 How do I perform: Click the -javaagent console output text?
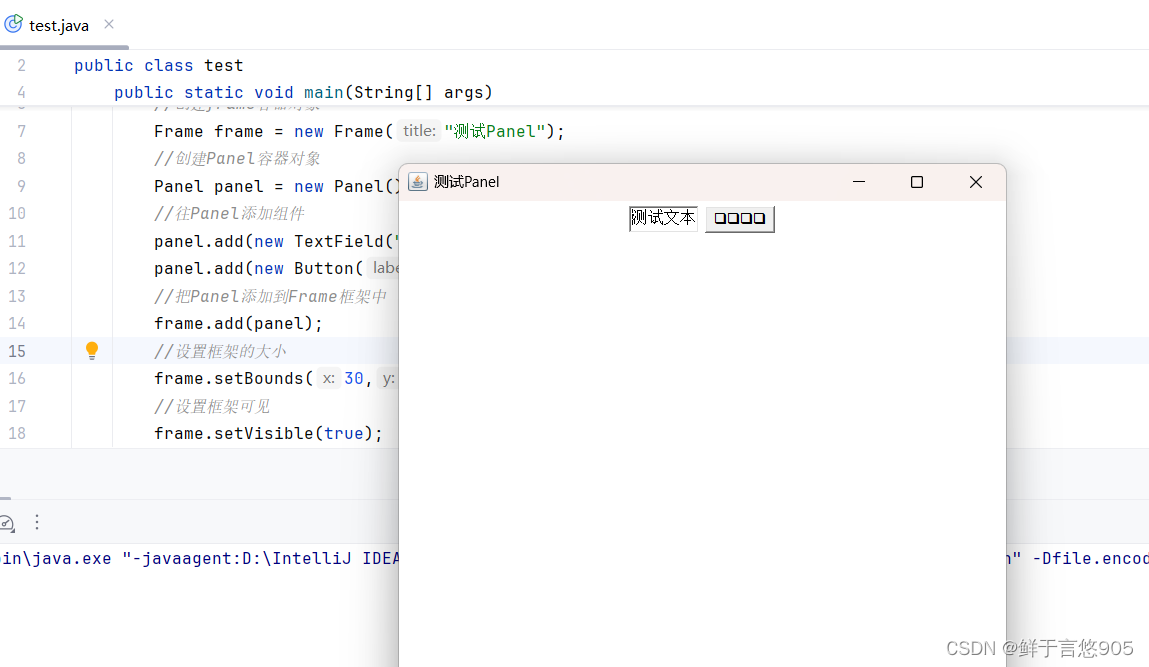coord(260,559)
